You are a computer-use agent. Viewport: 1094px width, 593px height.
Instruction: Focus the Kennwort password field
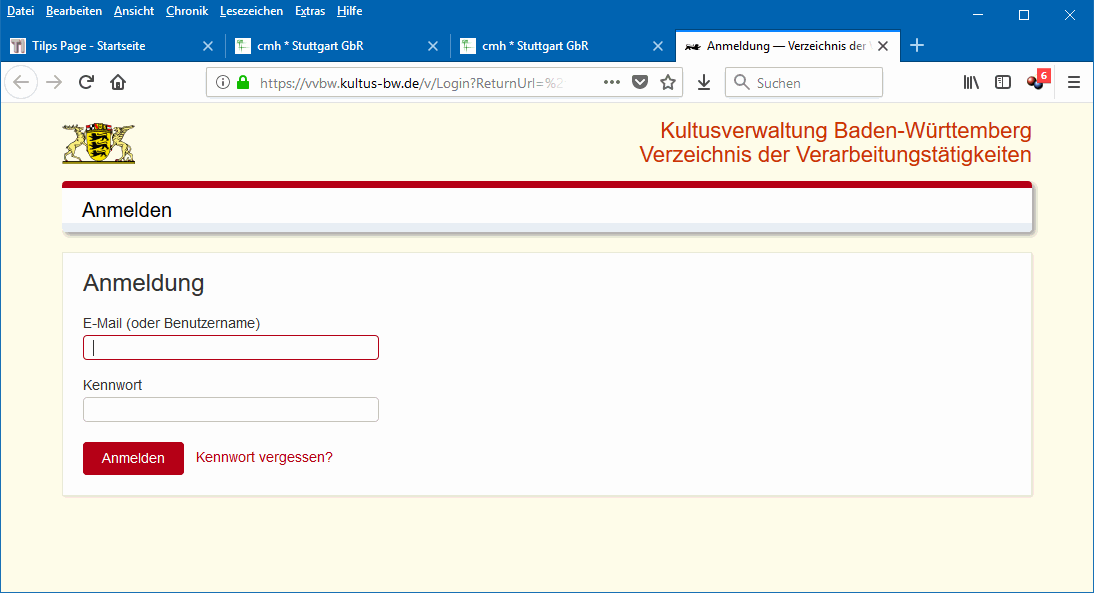(231, 410)
